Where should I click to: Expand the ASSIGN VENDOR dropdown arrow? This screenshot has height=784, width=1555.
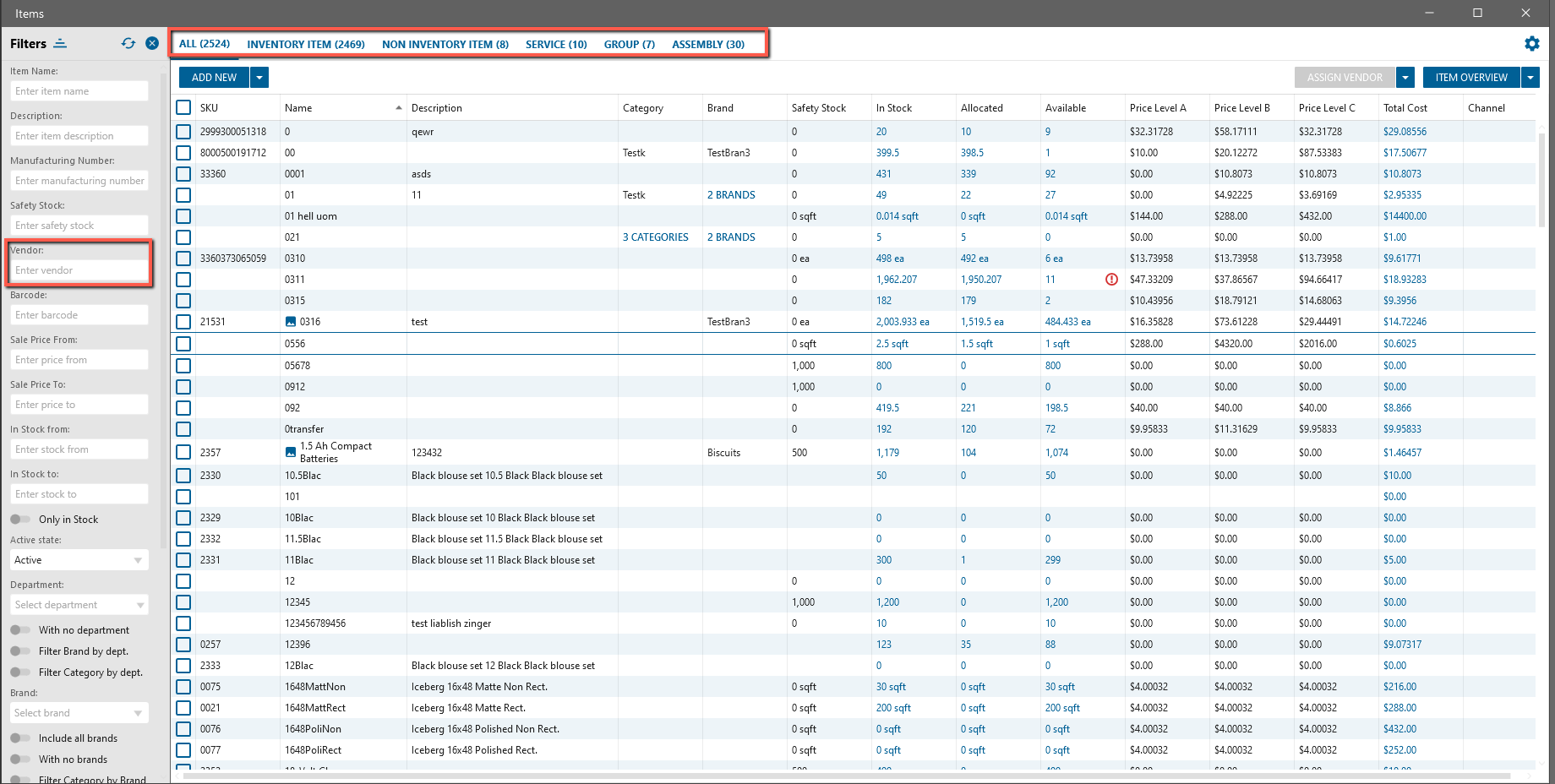coord(1405,78)
